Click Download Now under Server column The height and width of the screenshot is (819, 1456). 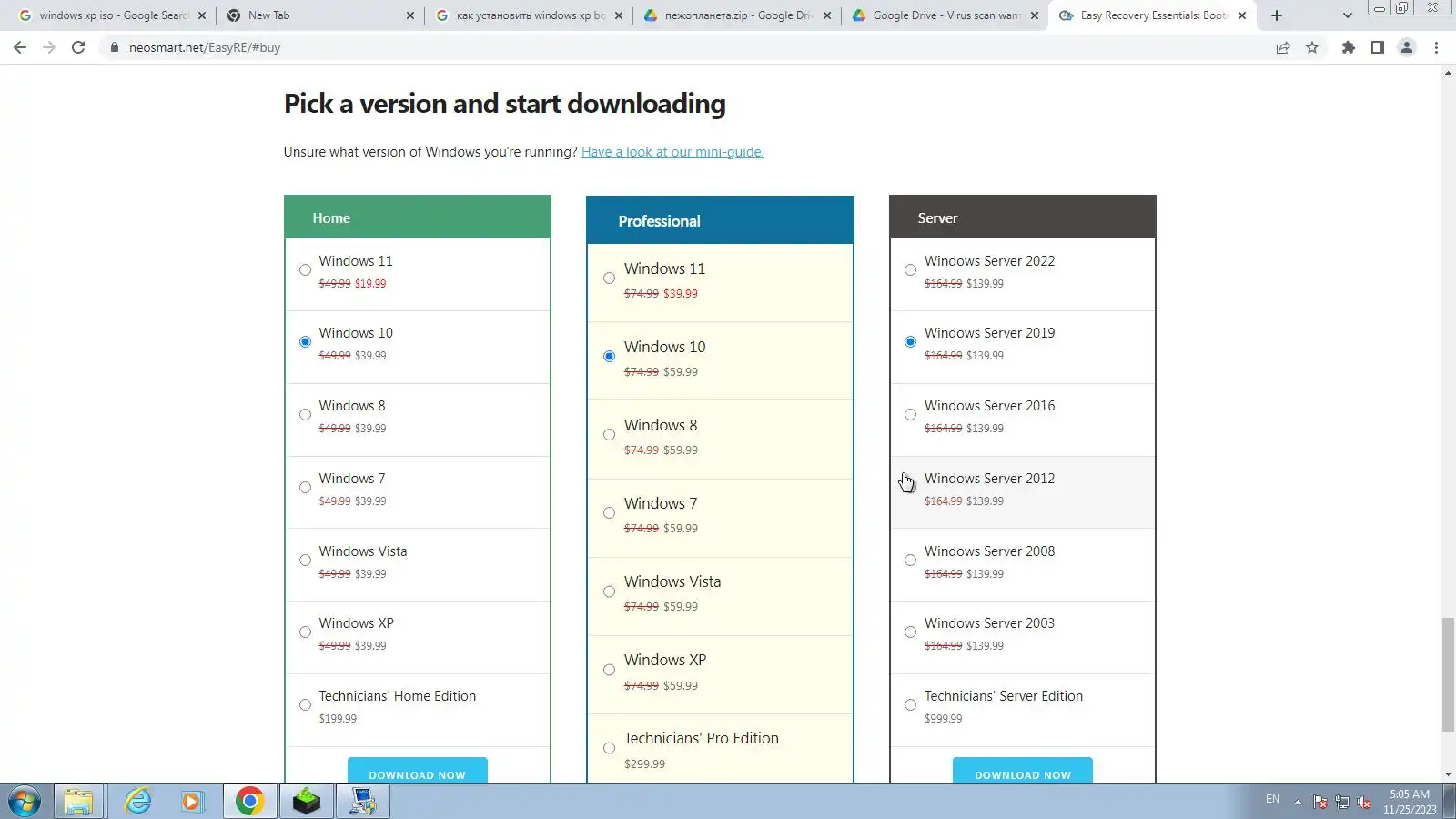(x=1023, y=771)
